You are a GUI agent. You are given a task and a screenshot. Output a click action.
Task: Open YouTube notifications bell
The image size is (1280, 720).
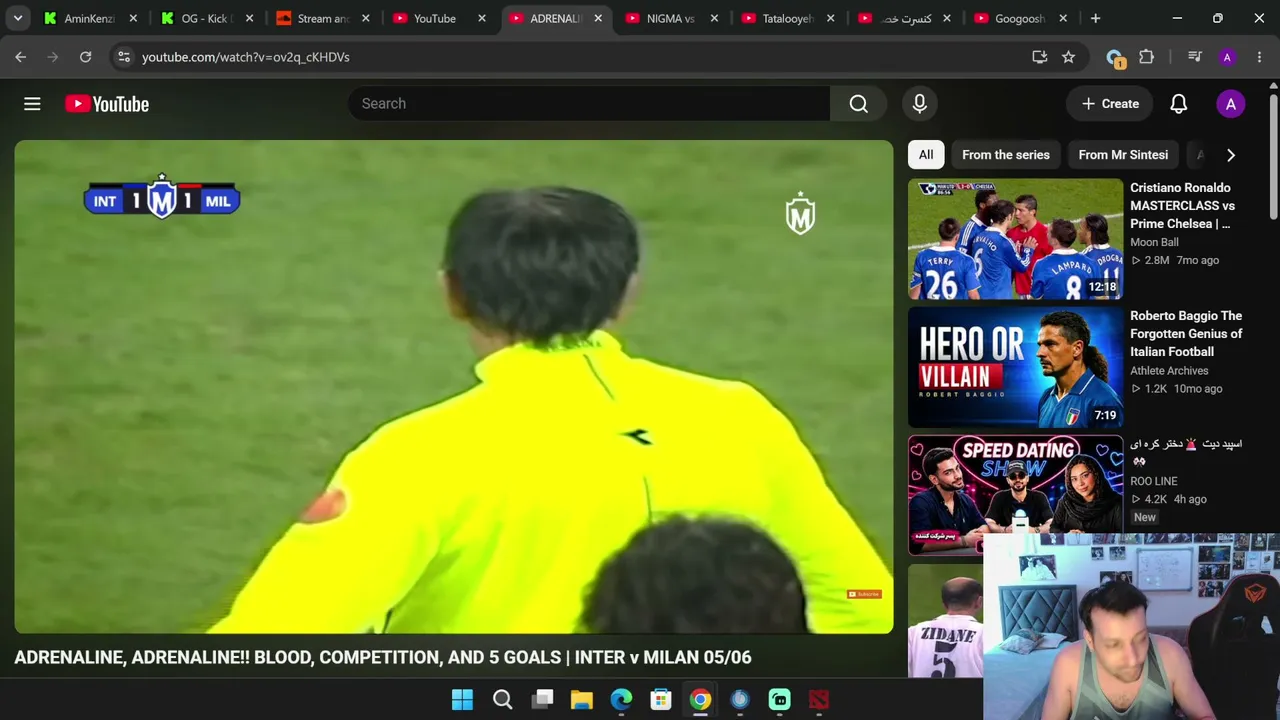click(x=1179, y=104)
